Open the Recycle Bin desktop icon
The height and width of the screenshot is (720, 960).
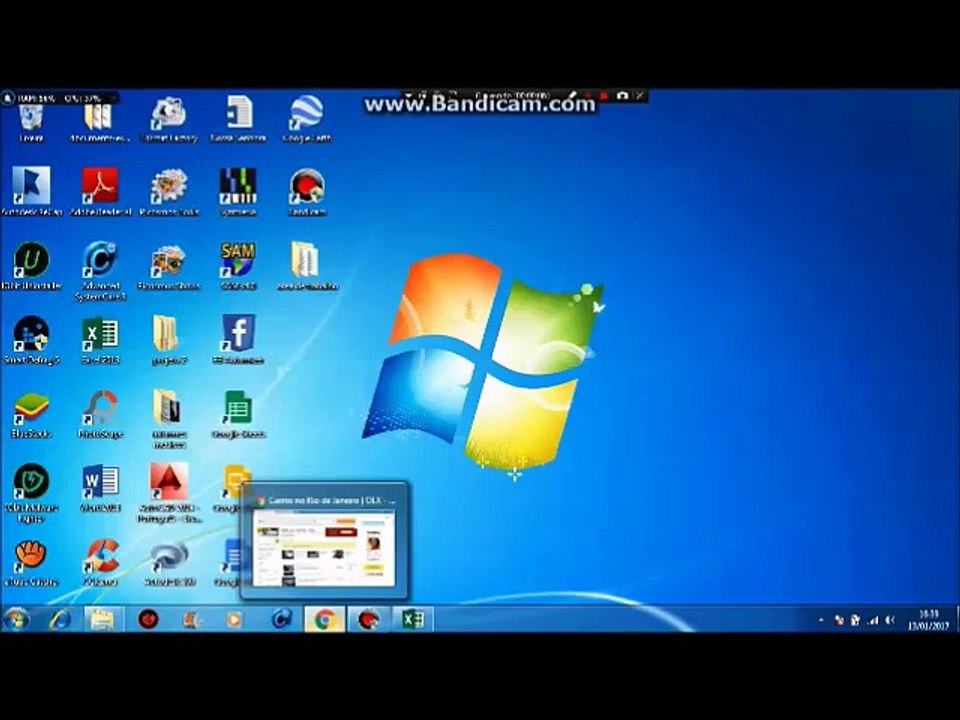pyautogui.click(x=31, y=120)
